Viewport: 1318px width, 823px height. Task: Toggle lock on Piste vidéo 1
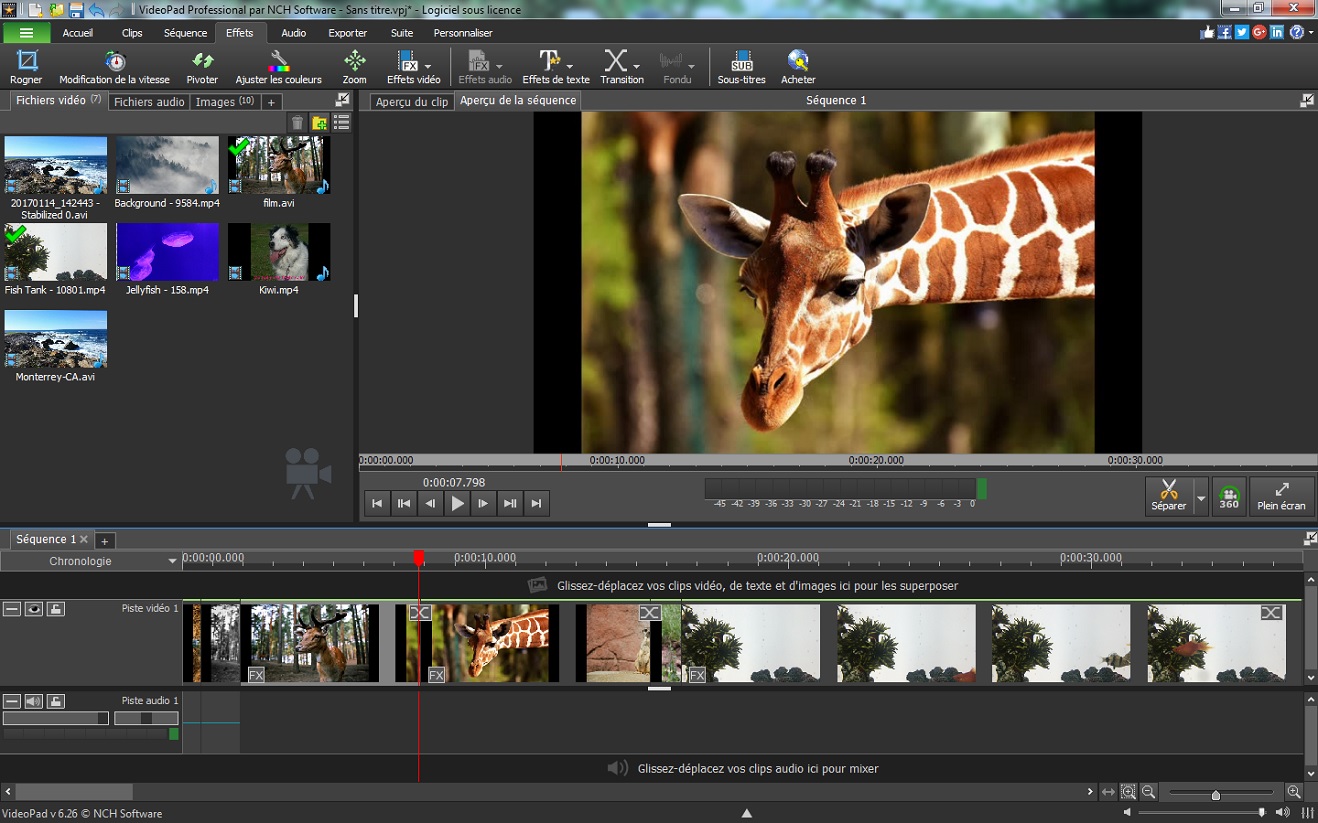point(56,608)
